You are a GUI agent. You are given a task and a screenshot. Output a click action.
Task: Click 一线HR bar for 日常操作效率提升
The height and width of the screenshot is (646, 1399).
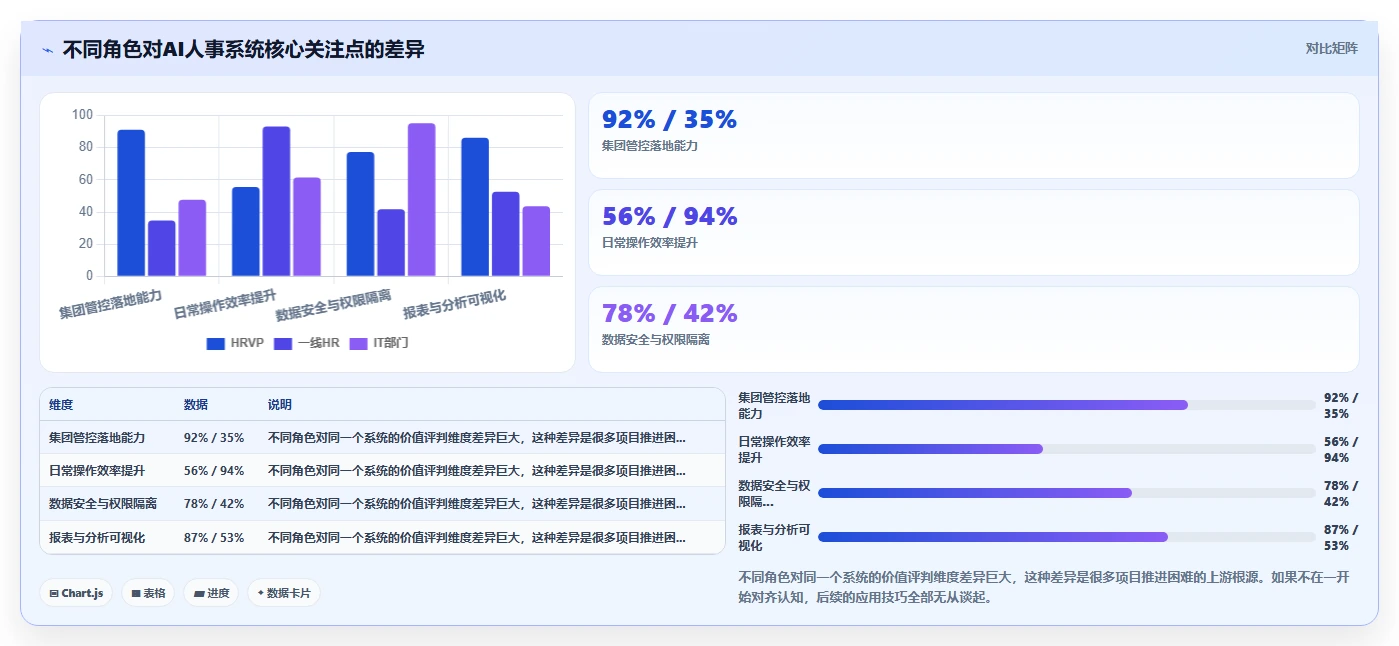276,201
